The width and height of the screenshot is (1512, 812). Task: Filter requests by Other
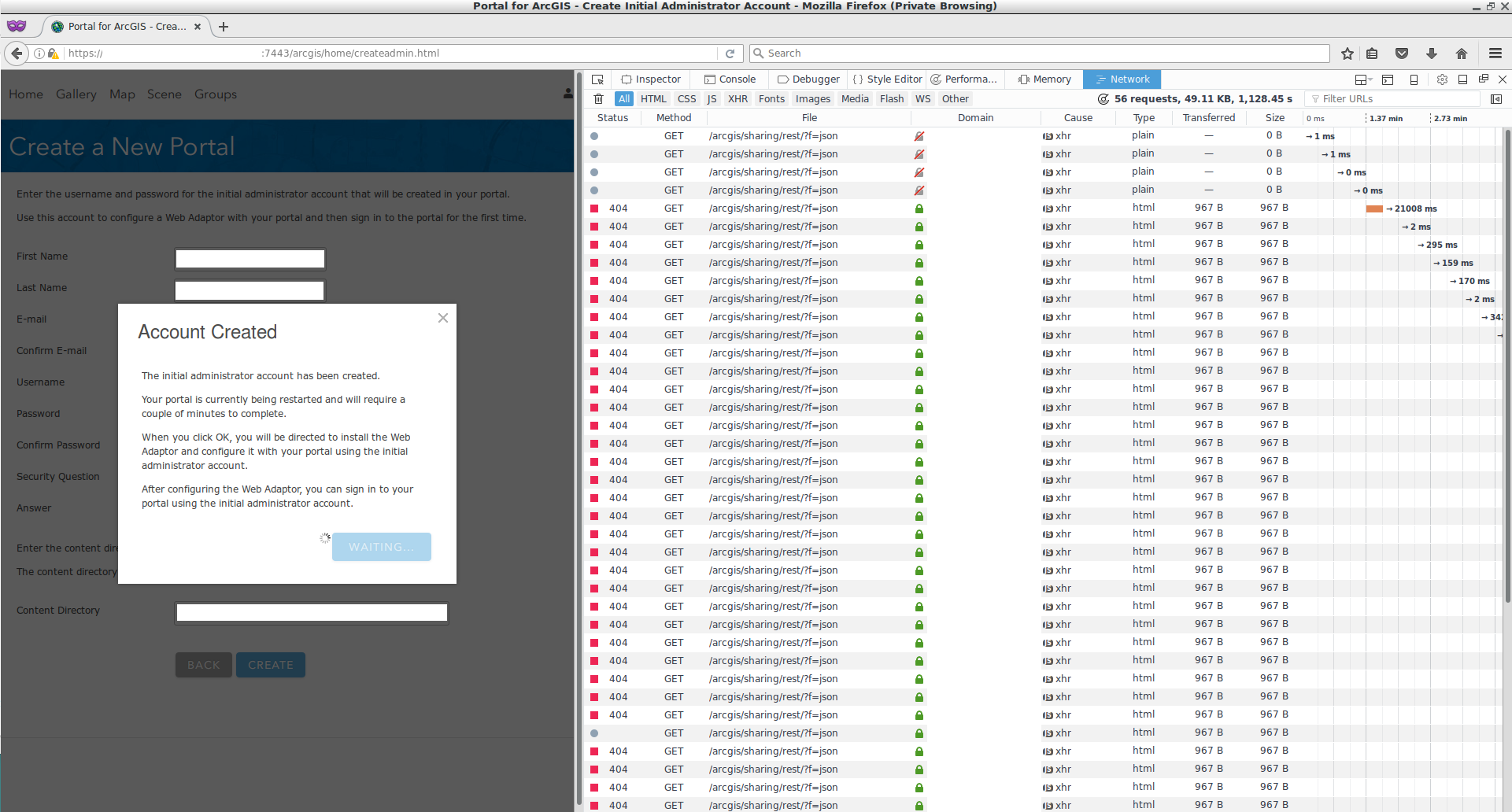click(x=956, y=99)
